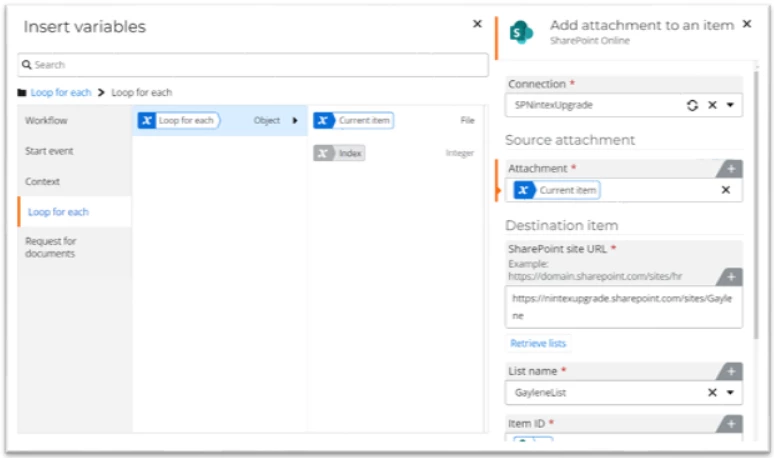This screenshot has height=458, width=774.
Task: Click the SharePoint Online logo icon
Action: (521, 32)
